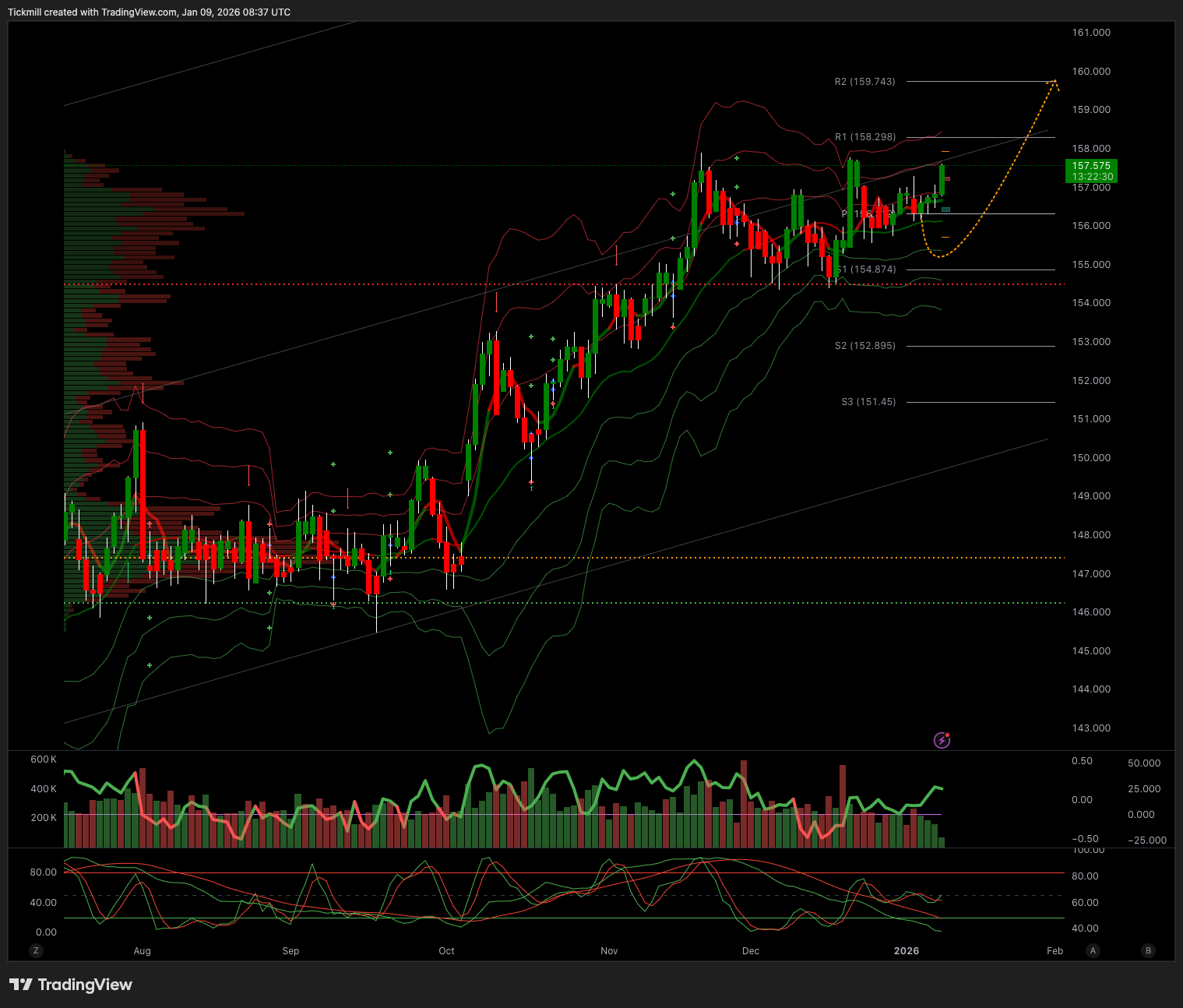Click the orange arrow tip at R2
Screen dimensions: 1183x1008
click(1054, 81)
